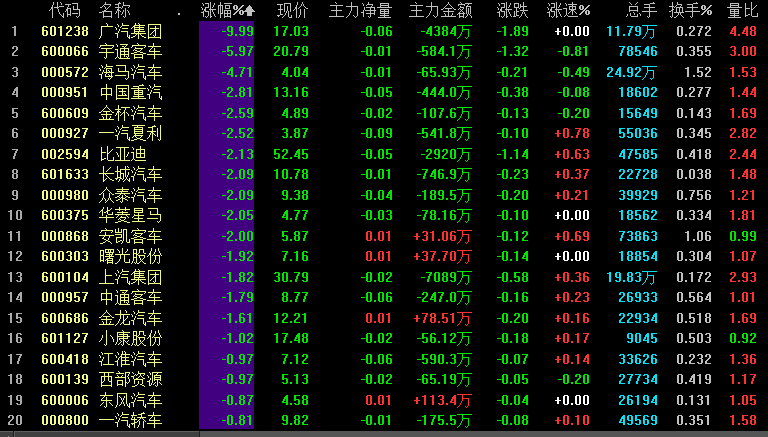Screen dimensions: 768x437
Task: Click main fund amount -4384万
Action: (x=446, y=32)
